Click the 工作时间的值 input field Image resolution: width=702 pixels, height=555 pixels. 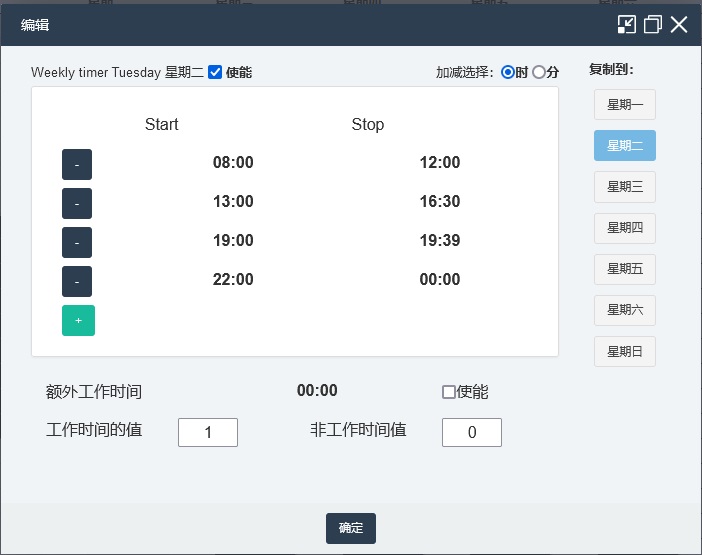point(208,432)
